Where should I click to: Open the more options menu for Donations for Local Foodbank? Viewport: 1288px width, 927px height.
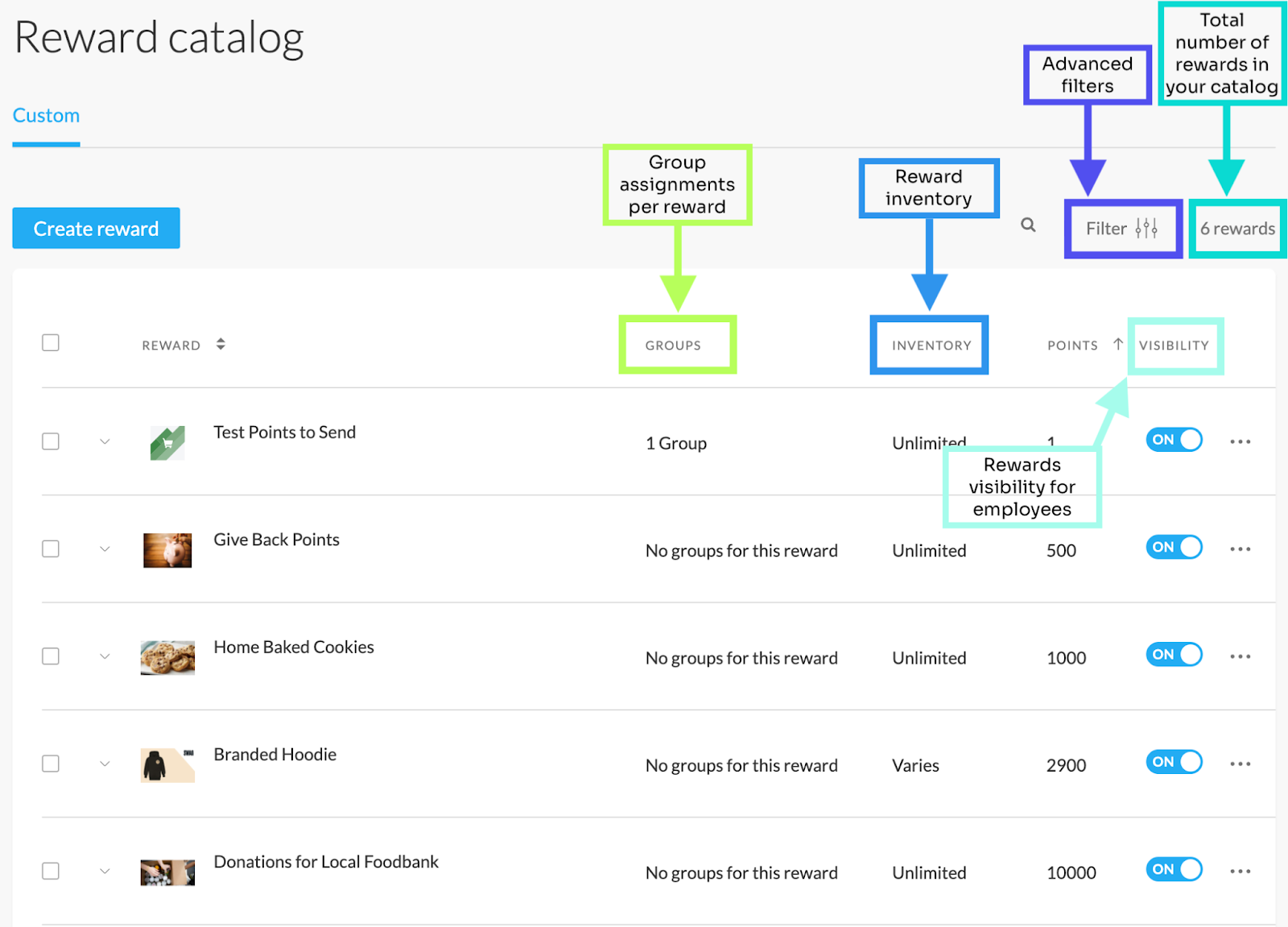pyautogui.click(x=1241, y=871)
